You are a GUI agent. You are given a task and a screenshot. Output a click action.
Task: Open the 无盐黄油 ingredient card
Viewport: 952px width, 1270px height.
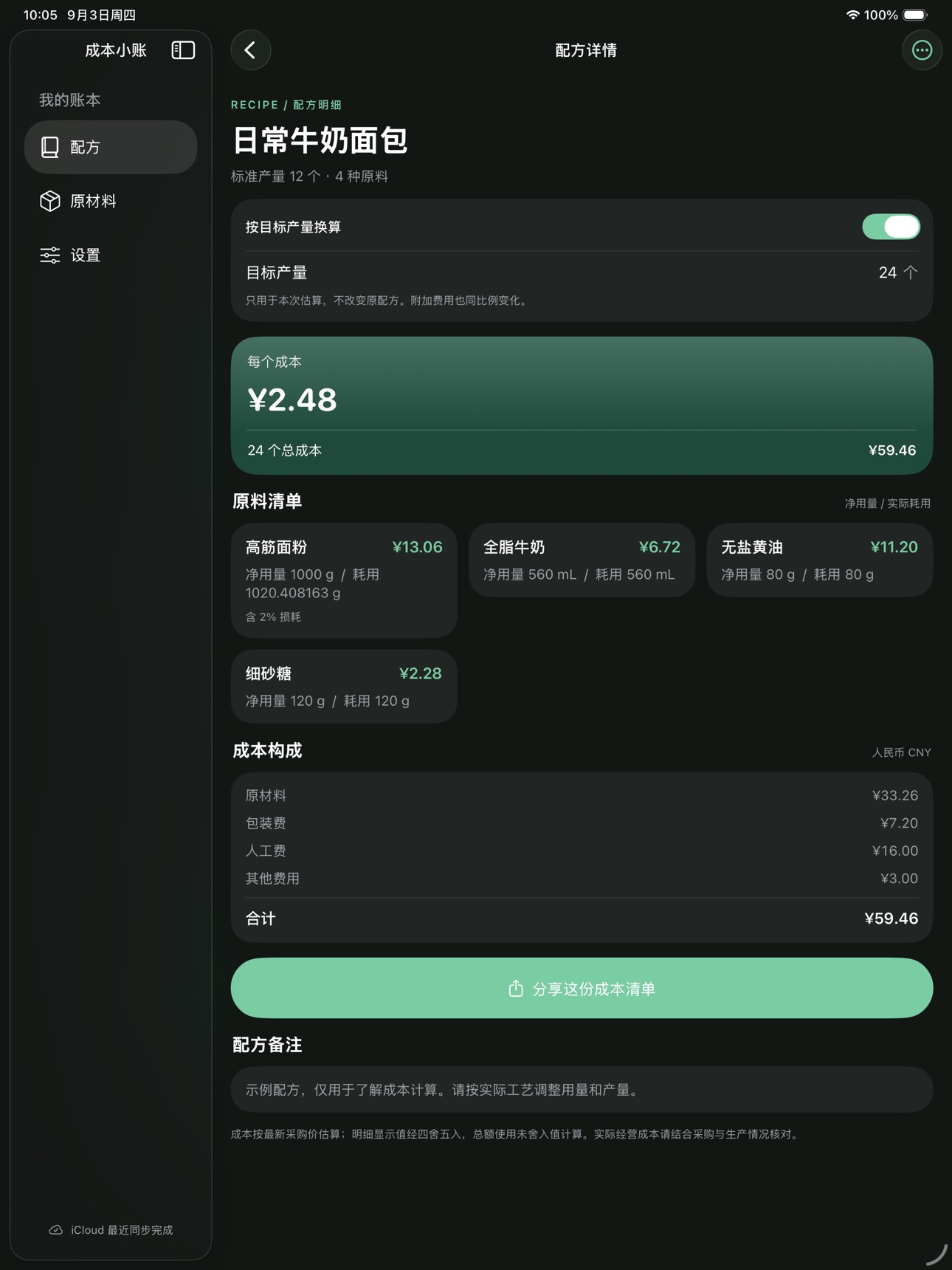point(819,560)
